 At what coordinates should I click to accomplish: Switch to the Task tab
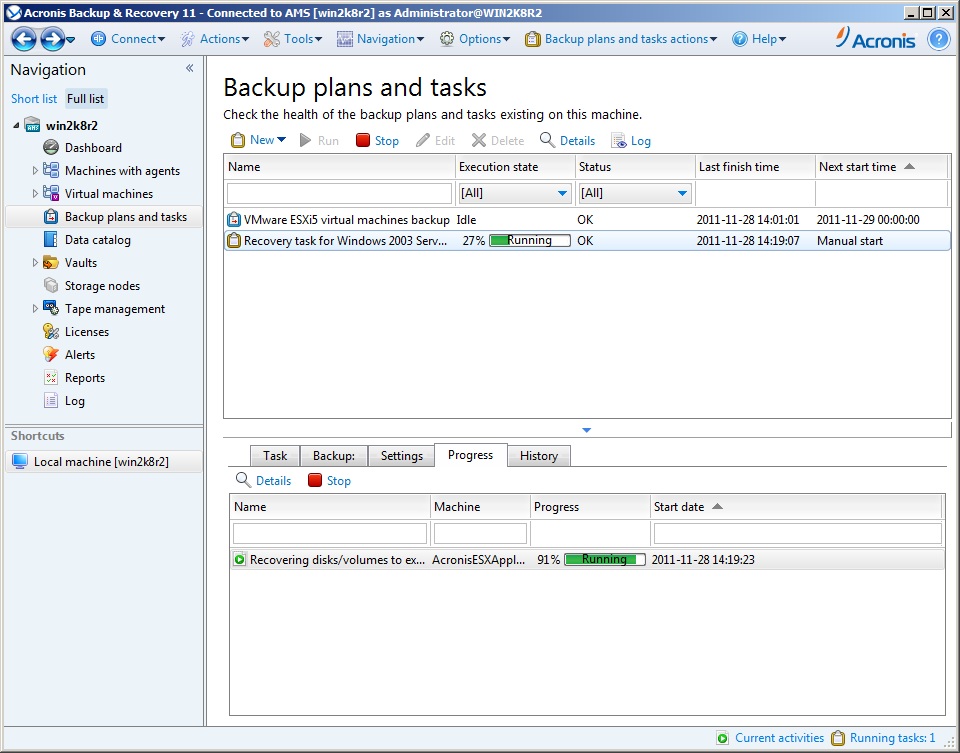point(275,455)
